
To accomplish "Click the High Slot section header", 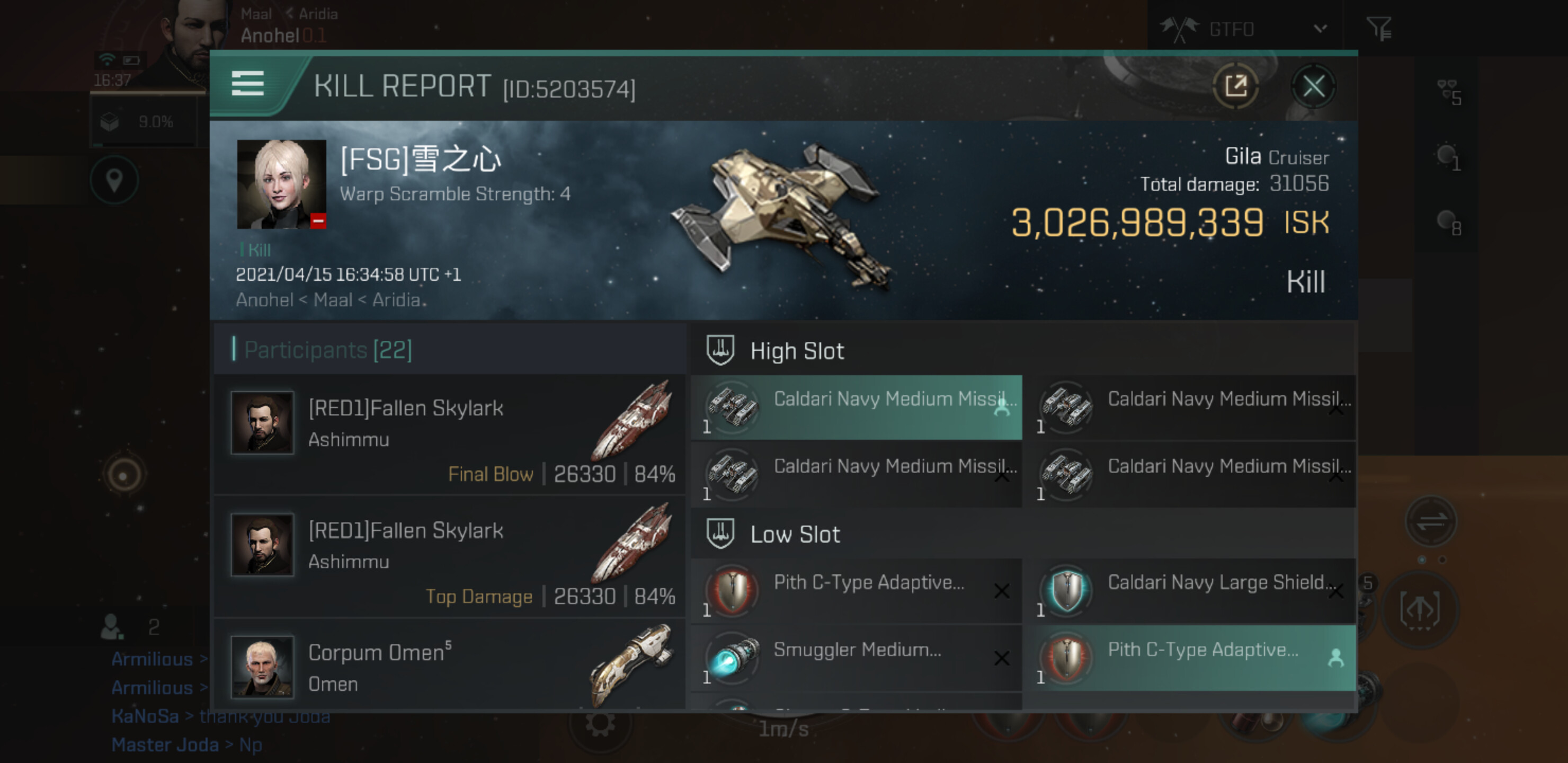I will click(x=796, y=351).
